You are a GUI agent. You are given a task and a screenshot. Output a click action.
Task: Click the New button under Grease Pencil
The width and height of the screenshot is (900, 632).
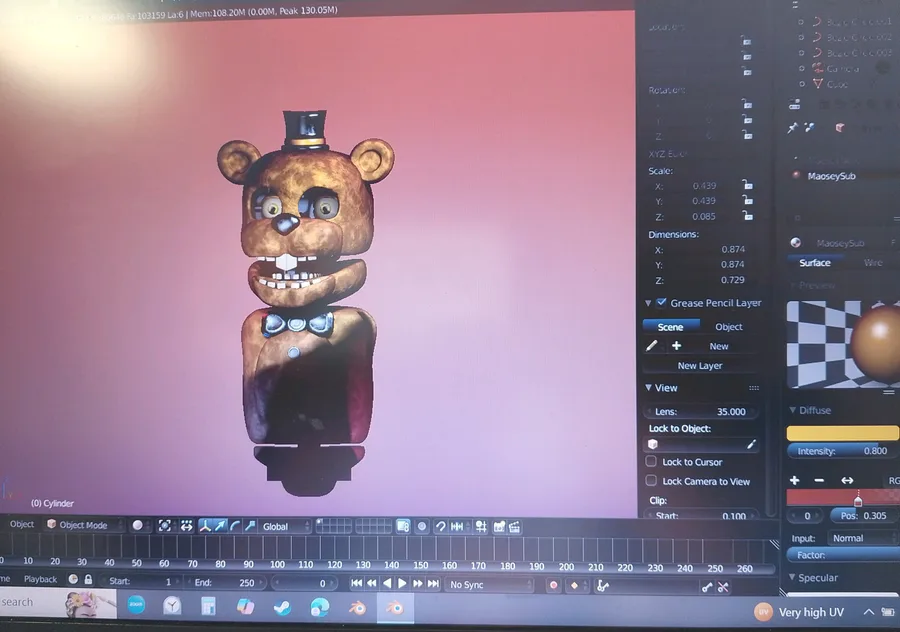click(x=719, y=346)
